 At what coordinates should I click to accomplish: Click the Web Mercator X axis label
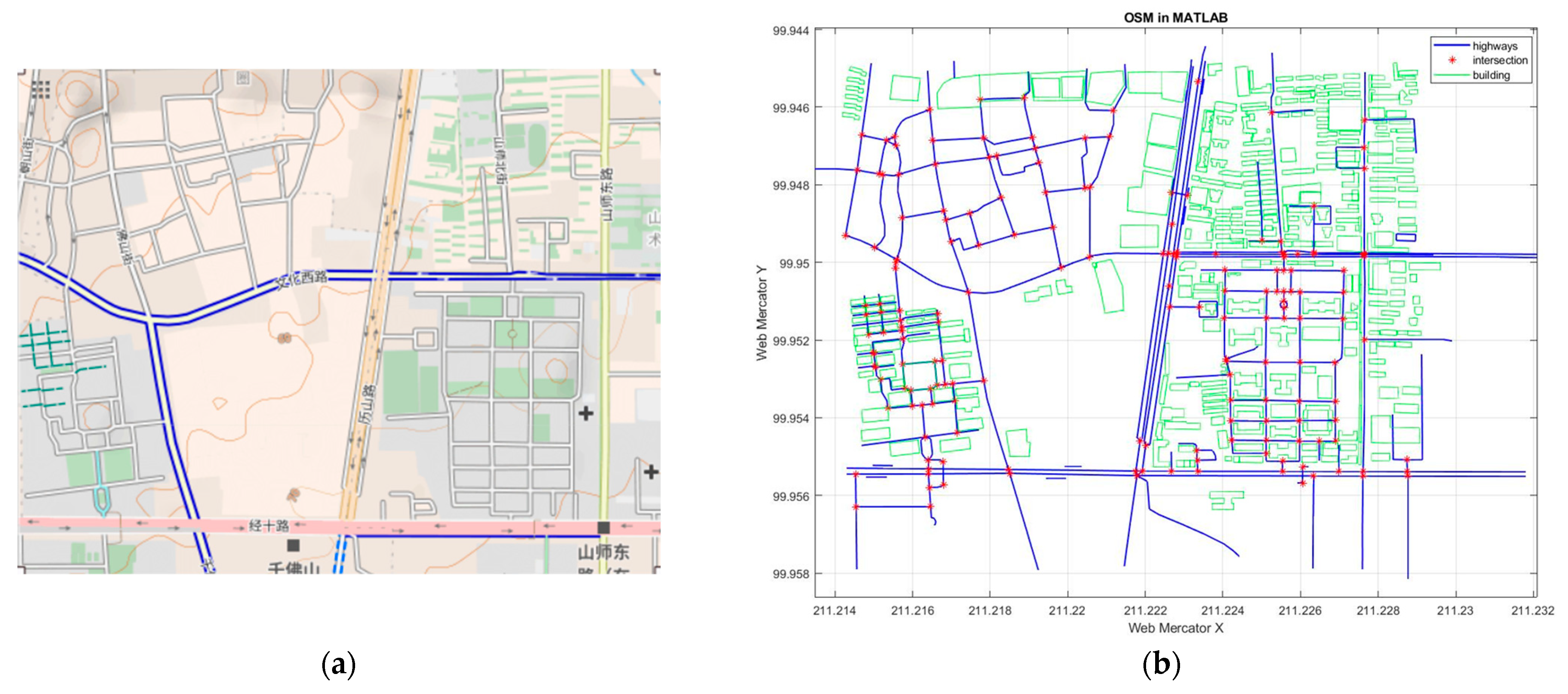tap(1176, 628)
